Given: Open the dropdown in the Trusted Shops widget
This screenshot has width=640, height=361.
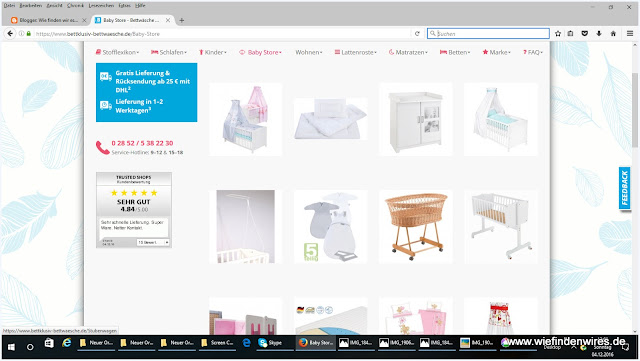Looking at the screenshot, I should pos(153,243).
